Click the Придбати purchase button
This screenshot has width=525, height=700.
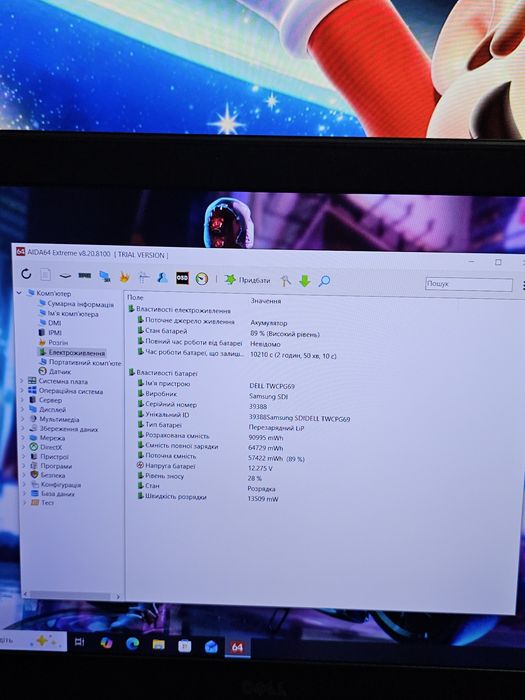click(247, 280)
